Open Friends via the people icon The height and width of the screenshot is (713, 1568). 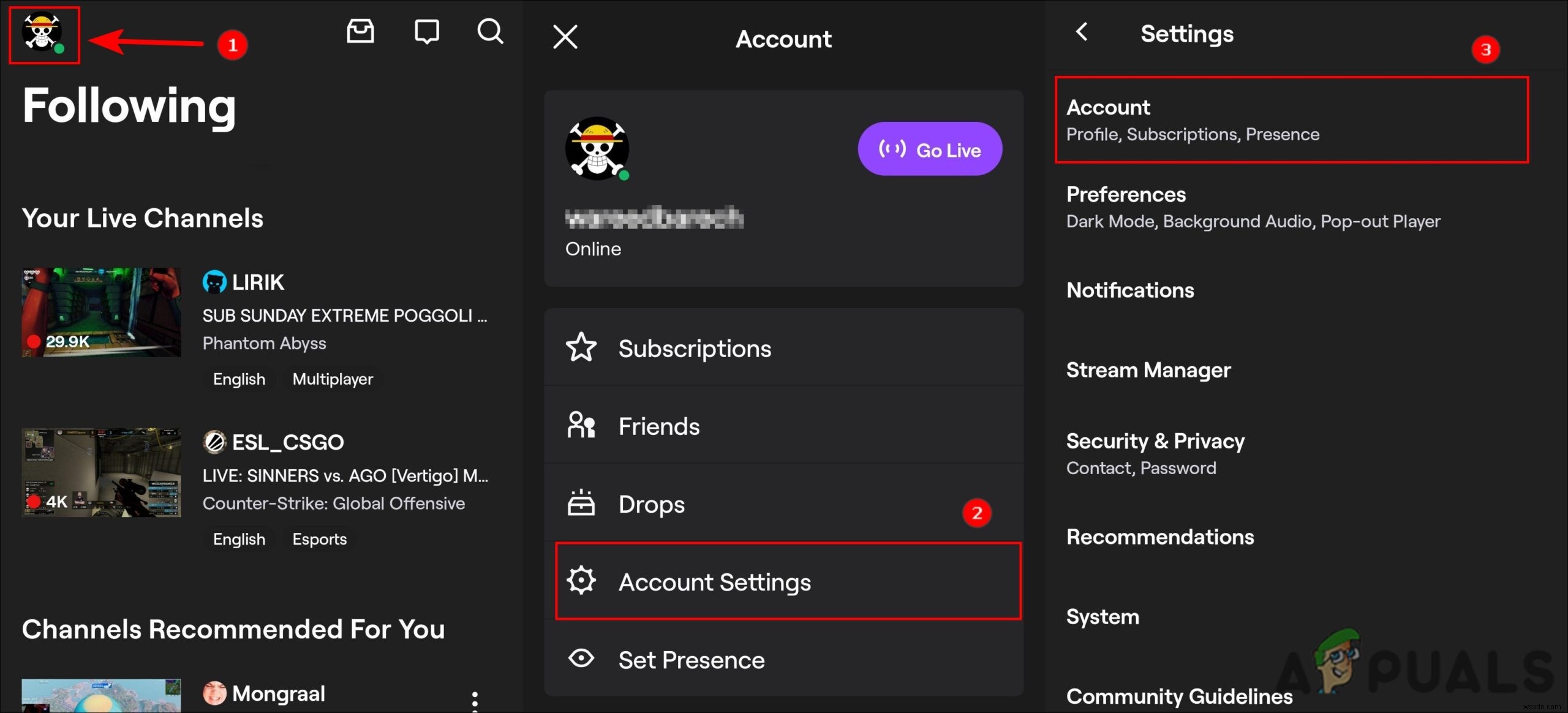[581, 425]
